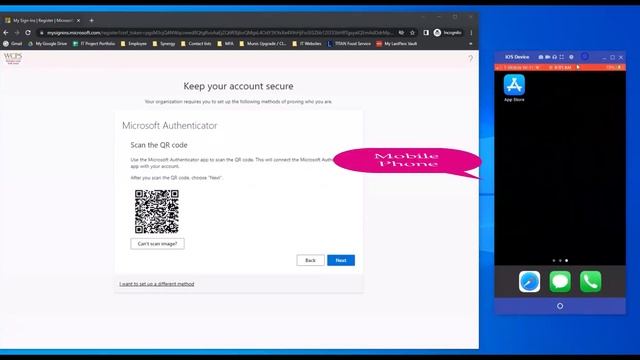Open the Contact lists bookmark folder
Viewport: 640px width, 360px height.
click(x=196, y=44)
